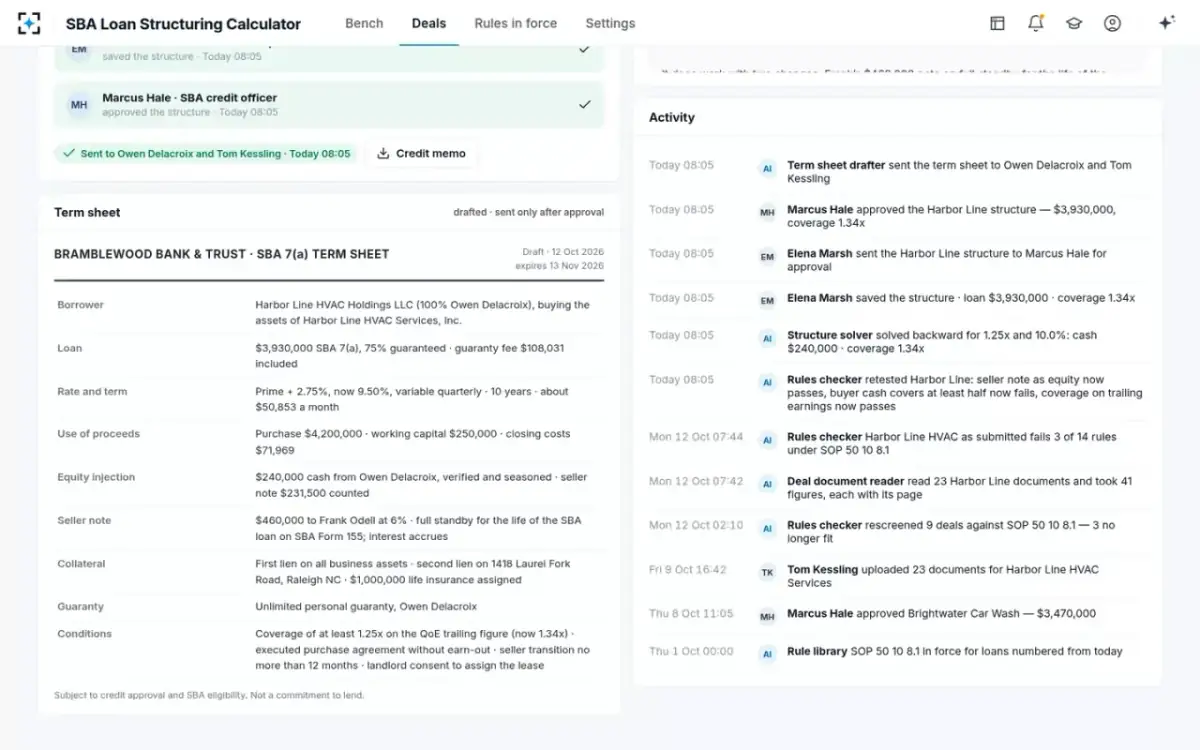1200x750 pixels.
Task: Click the 'Use of proceeds' row label
Action: click(98, 434)
